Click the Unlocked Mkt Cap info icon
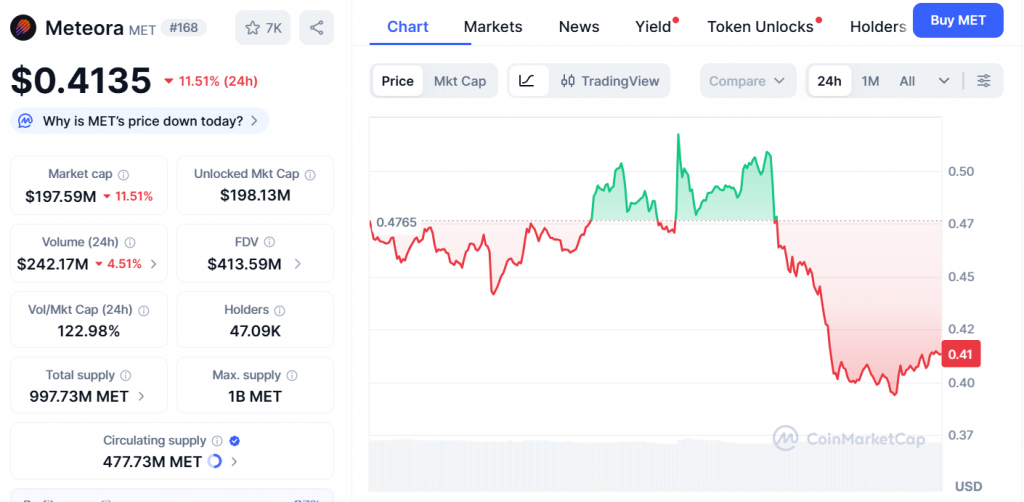 click(x=310, y=174)
